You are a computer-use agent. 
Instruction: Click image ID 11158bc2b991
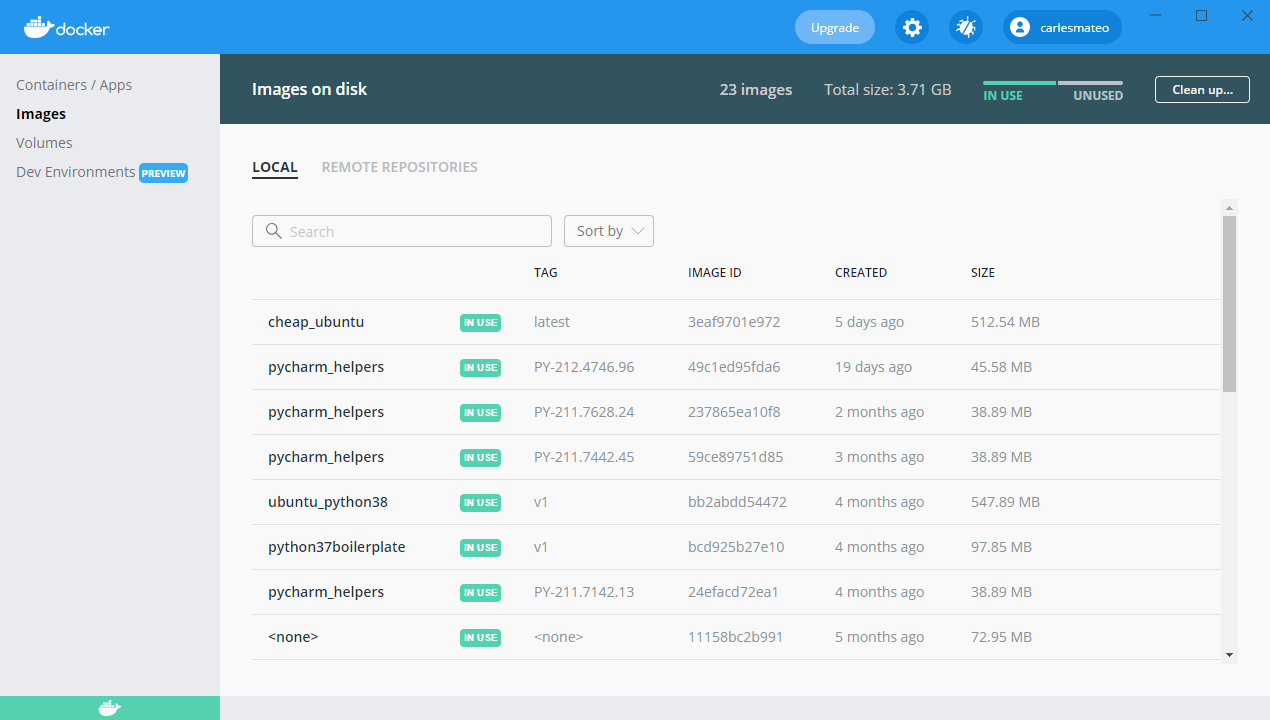[x=736, y=637]
